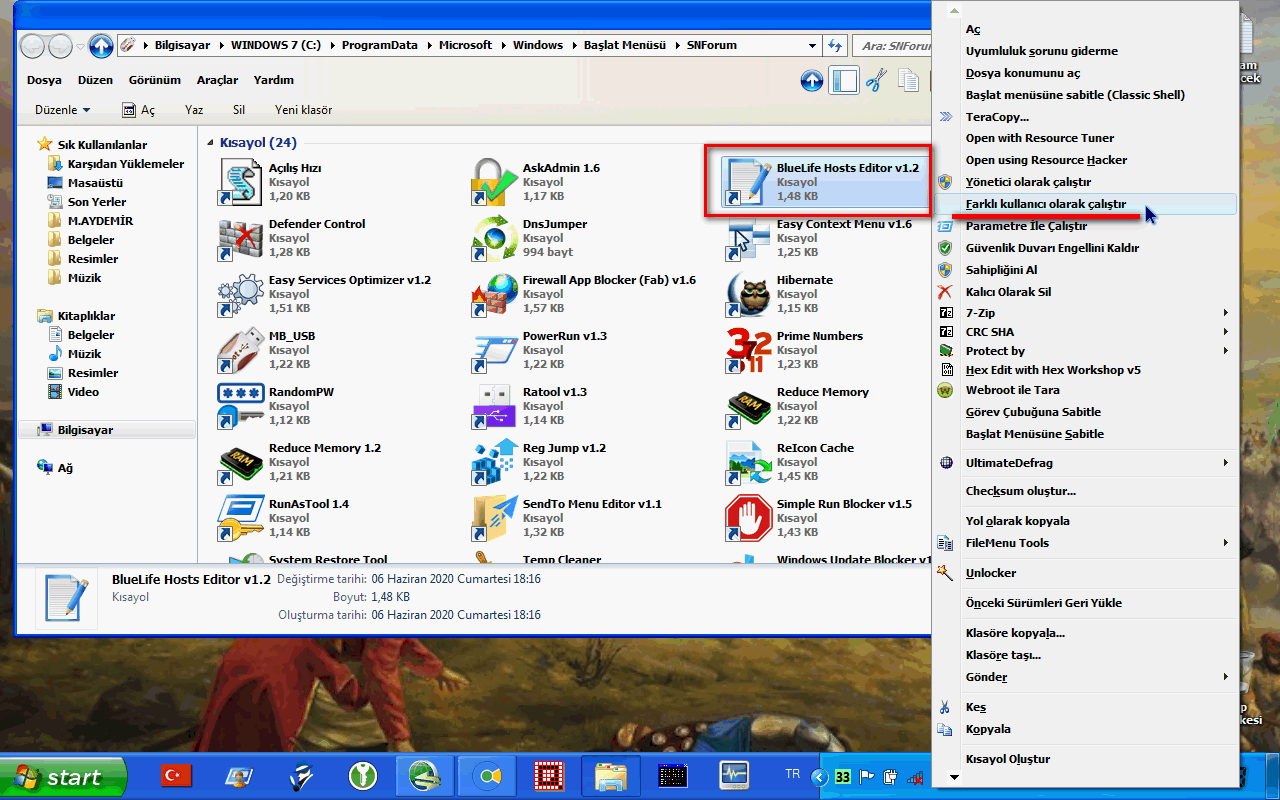This screenshot has height=800, width=1280.
Task: Open the system monitor taskbar icon
Action: click(735, 774)
